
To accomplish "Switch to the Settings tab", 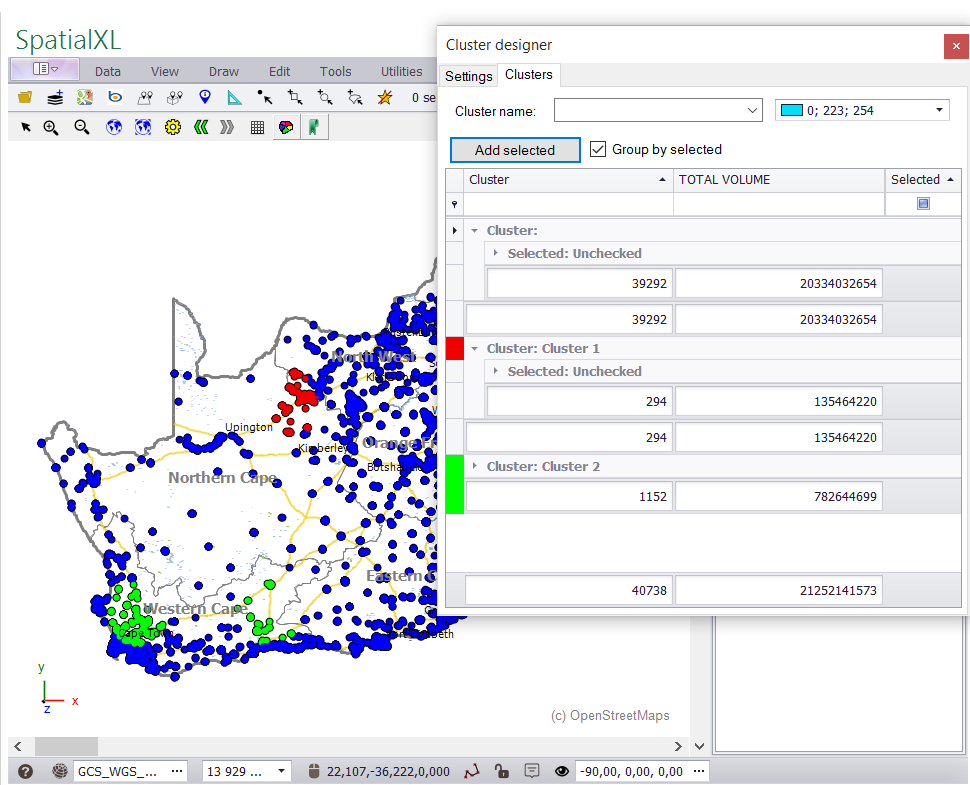I will click(x=468, y=76).
